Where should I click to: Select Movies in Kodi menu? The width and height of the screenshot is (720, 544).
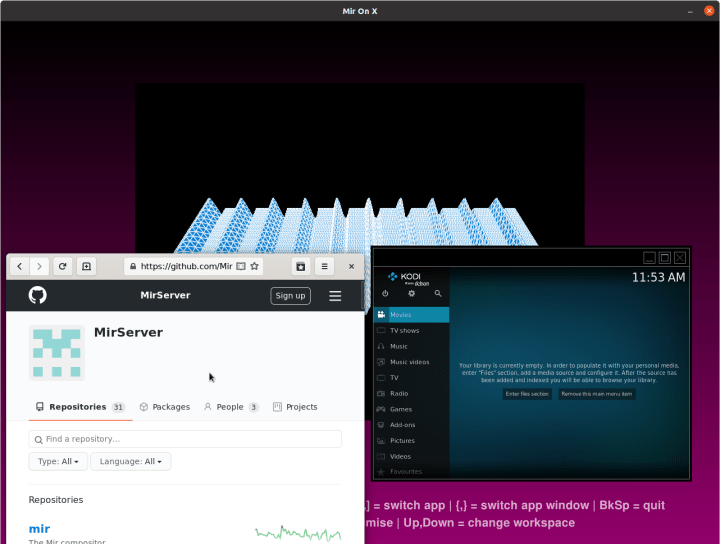point(411,315)
